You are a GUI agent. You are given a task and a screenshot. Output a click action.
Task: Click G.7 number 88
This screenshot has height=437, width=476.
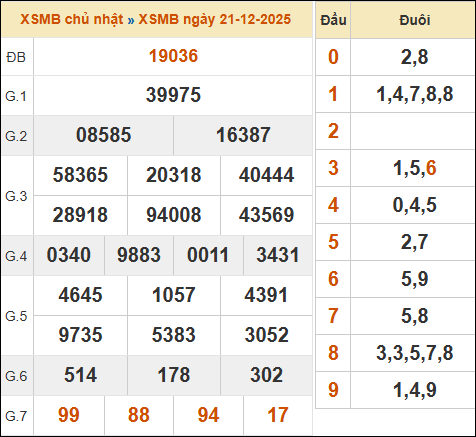[139, 415]
